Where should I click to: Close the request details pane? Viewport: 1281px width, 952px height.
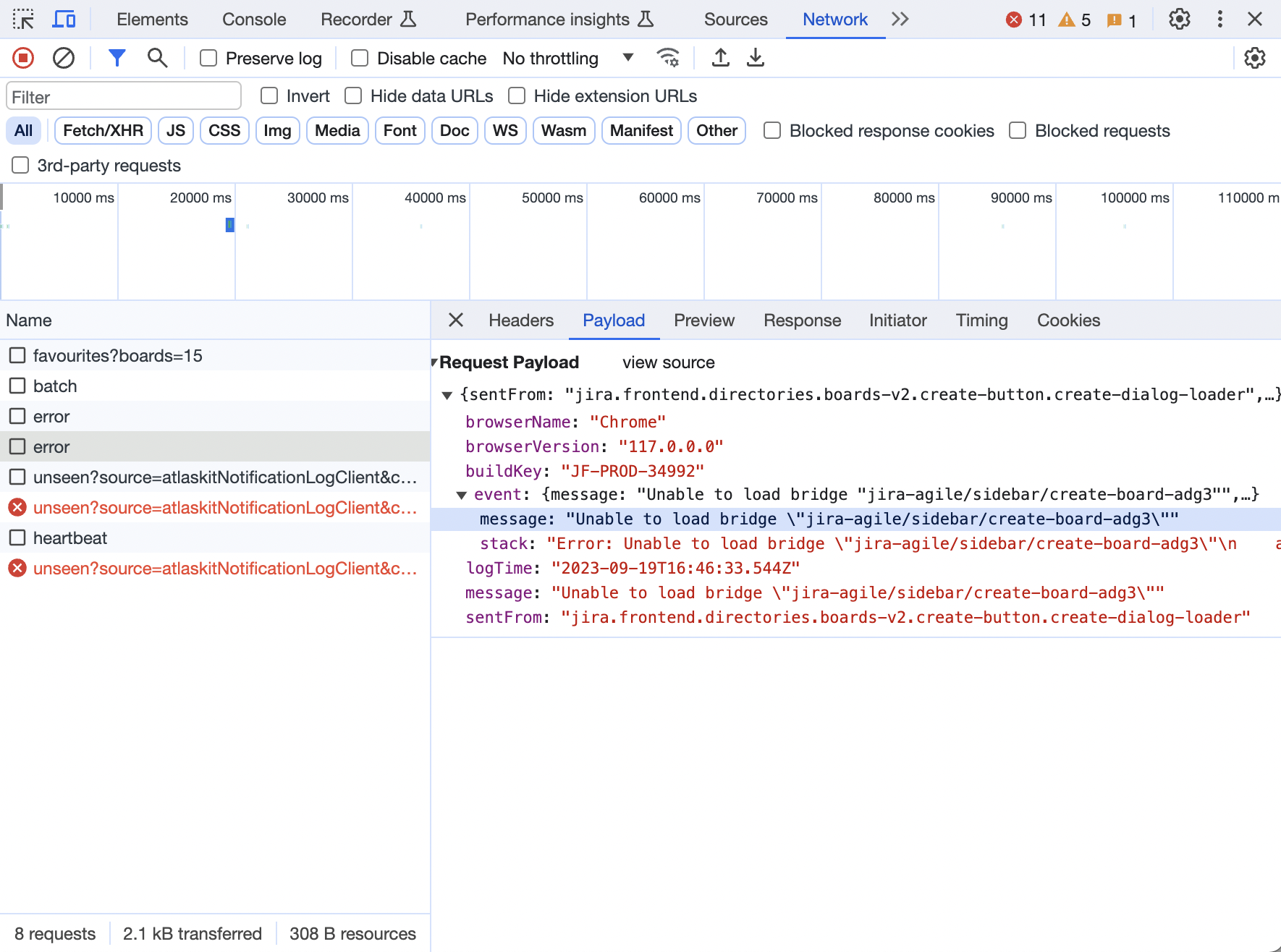click(x=456, y=320)
